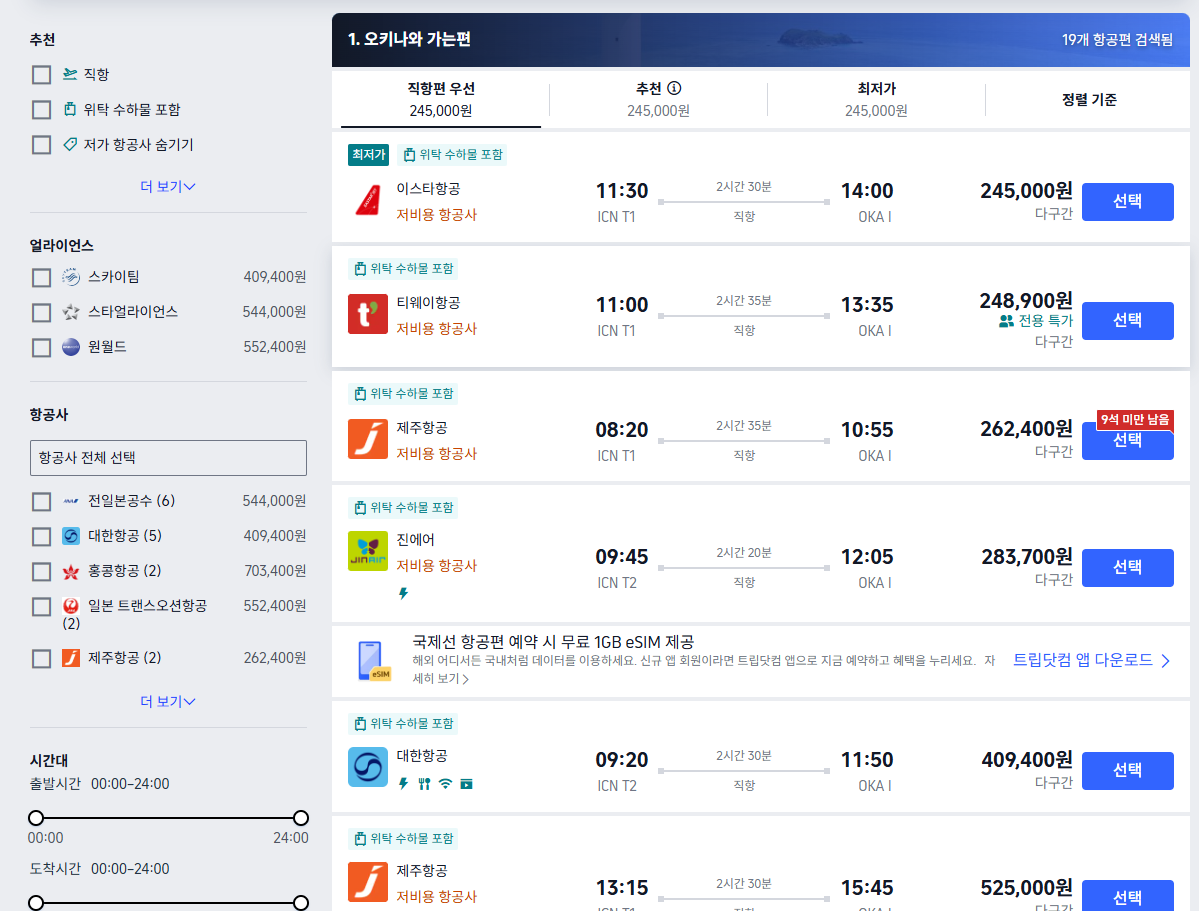This screenshot has height=911, width=1199.
Task: Click the luggage icon next to 위탁 수하물 포함 filter
Action: point(70,109)
